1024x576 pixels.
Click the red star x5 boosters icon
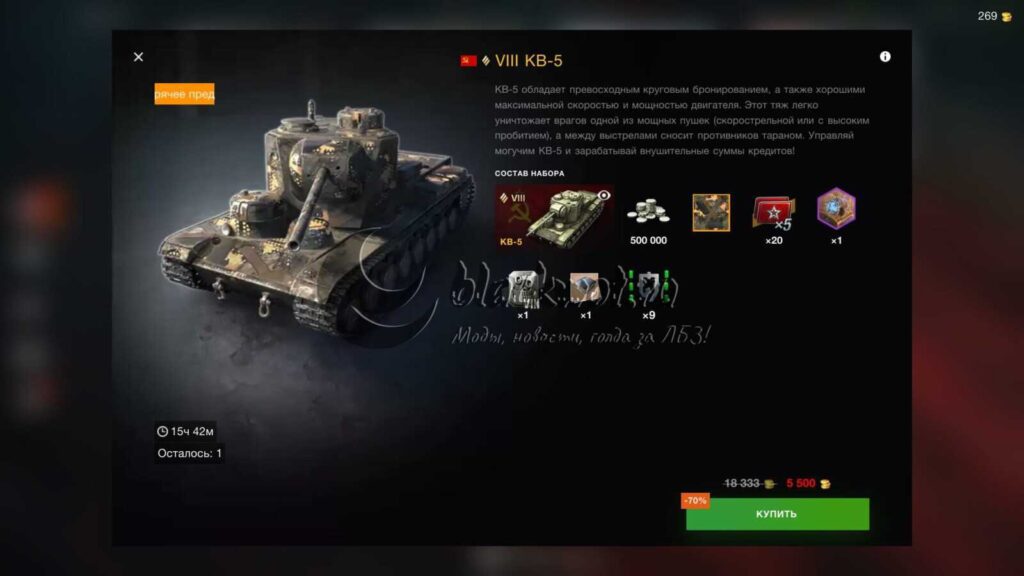pyautogui.click(x=774, y=213)
